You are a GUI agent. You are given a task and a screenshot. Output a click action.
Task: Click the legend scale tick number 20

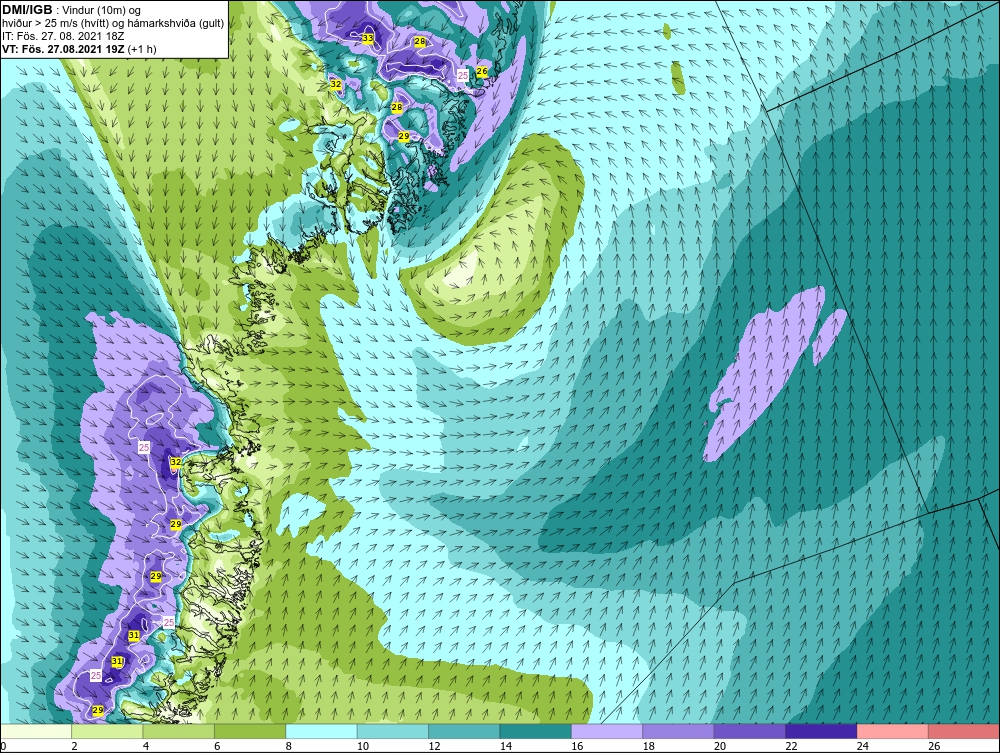click(720, 746)
